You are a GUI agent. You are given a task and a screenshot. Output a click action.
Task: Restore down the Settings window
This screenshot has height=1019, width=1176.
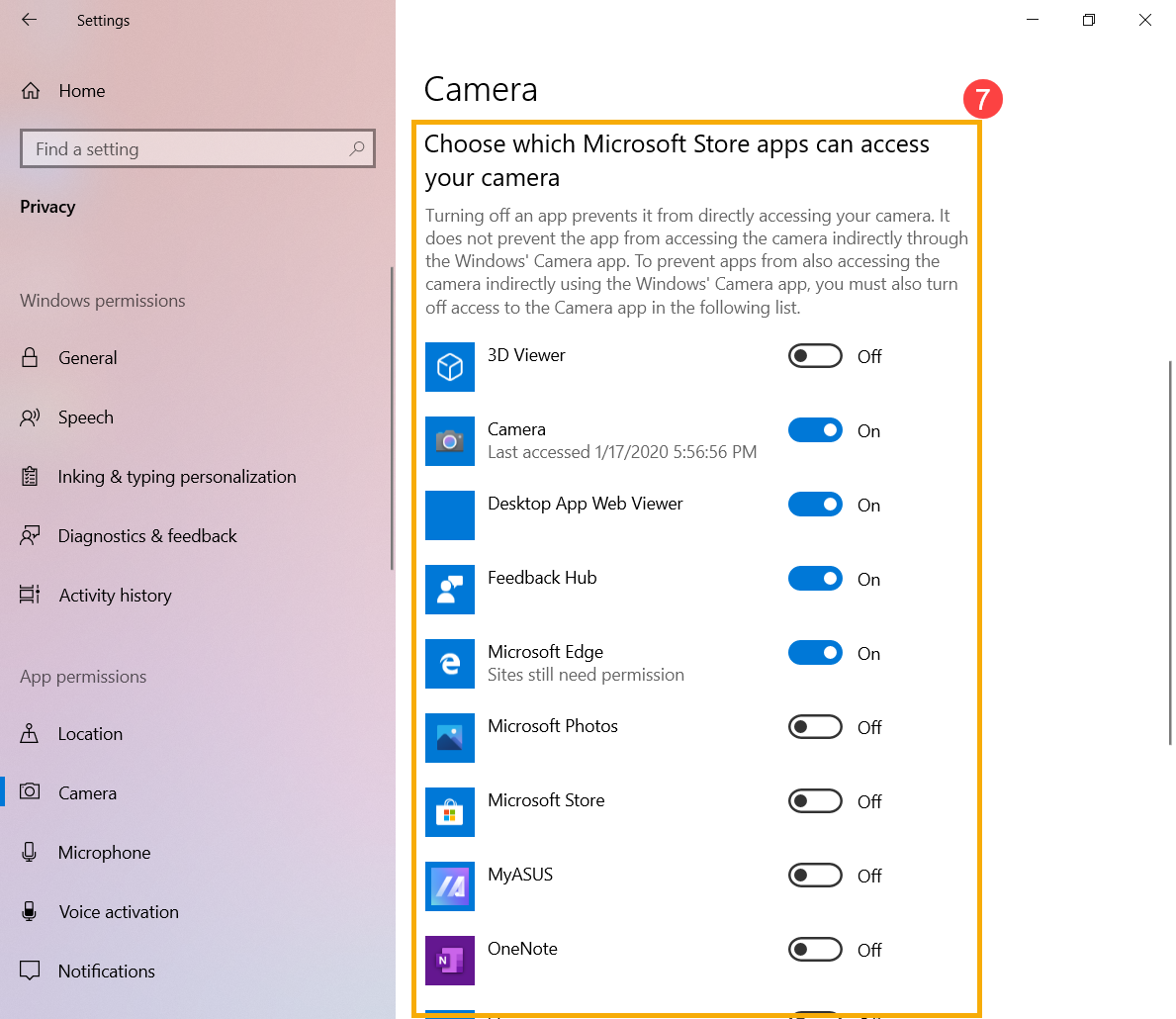(1088, 20)
